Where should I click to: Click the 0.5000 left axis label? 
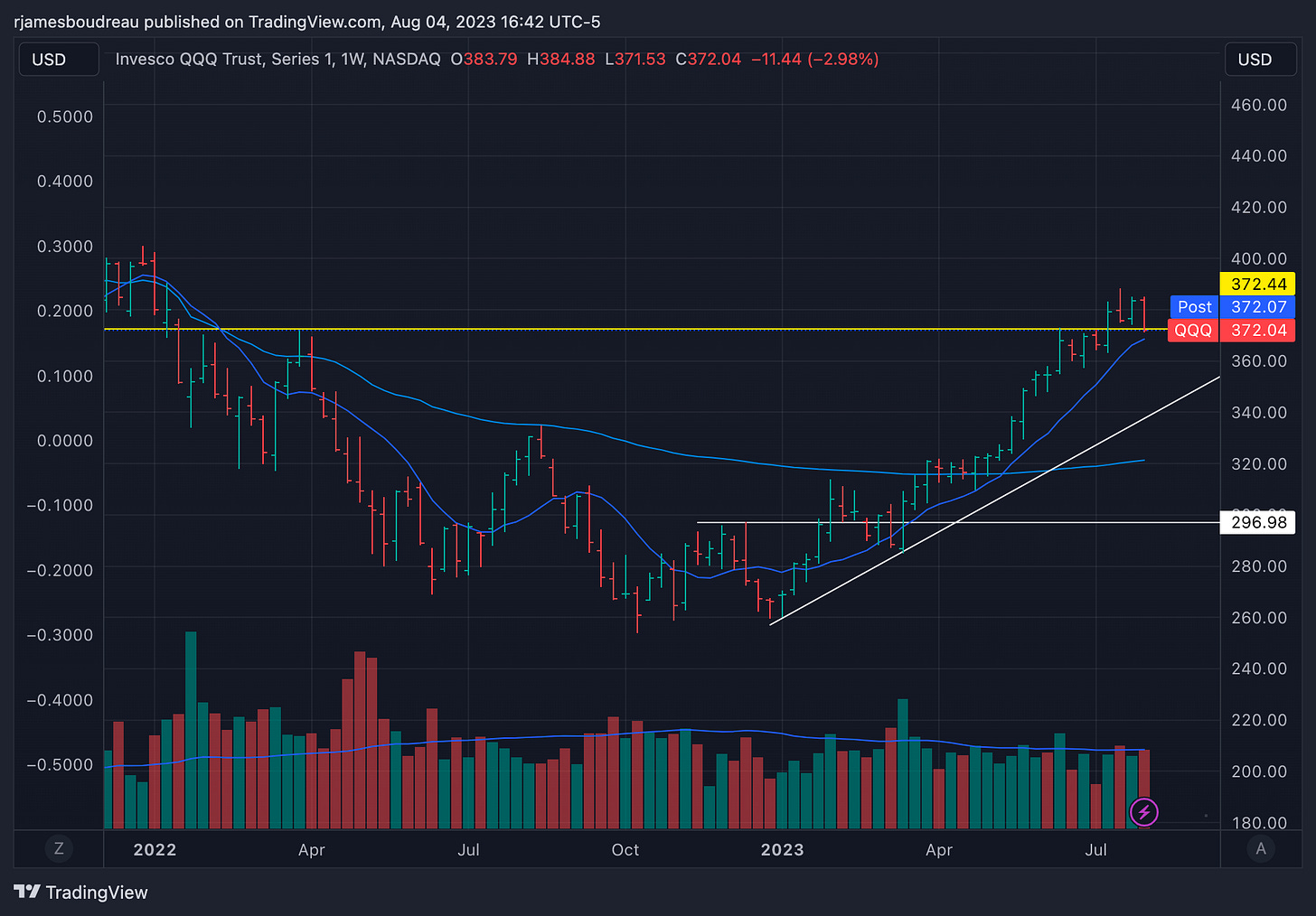pos(65,117)
